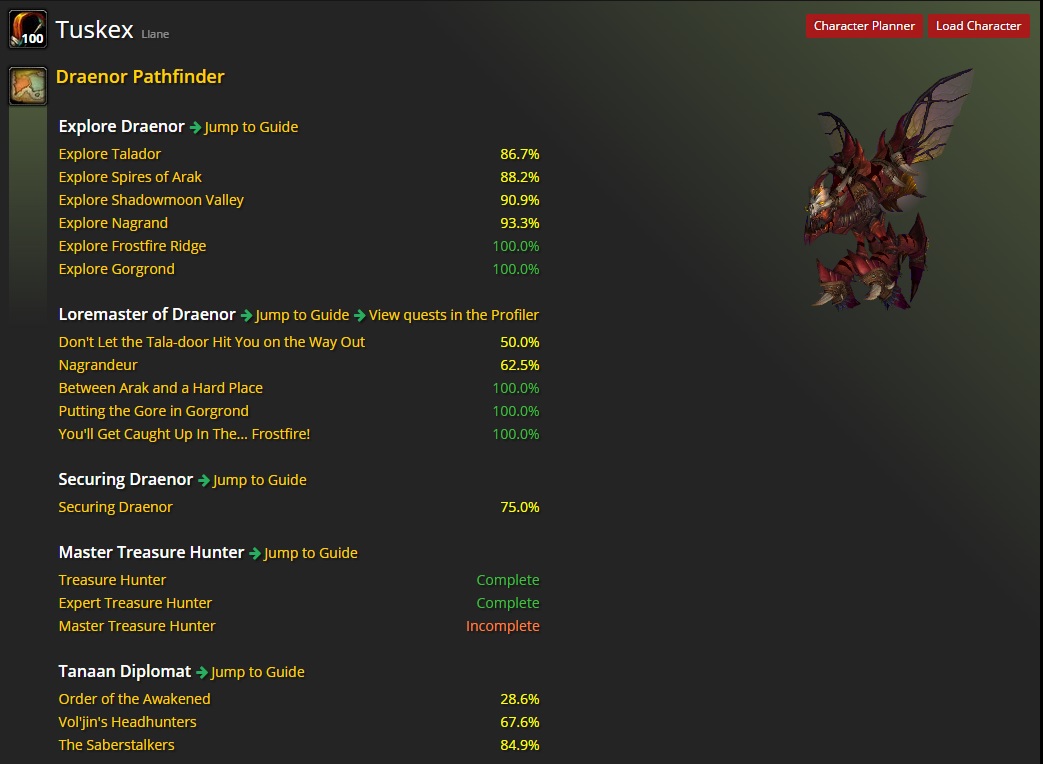
Task: Click green arrow beside Master Treasure Hunter heading
Action: (x=255, y=553)
